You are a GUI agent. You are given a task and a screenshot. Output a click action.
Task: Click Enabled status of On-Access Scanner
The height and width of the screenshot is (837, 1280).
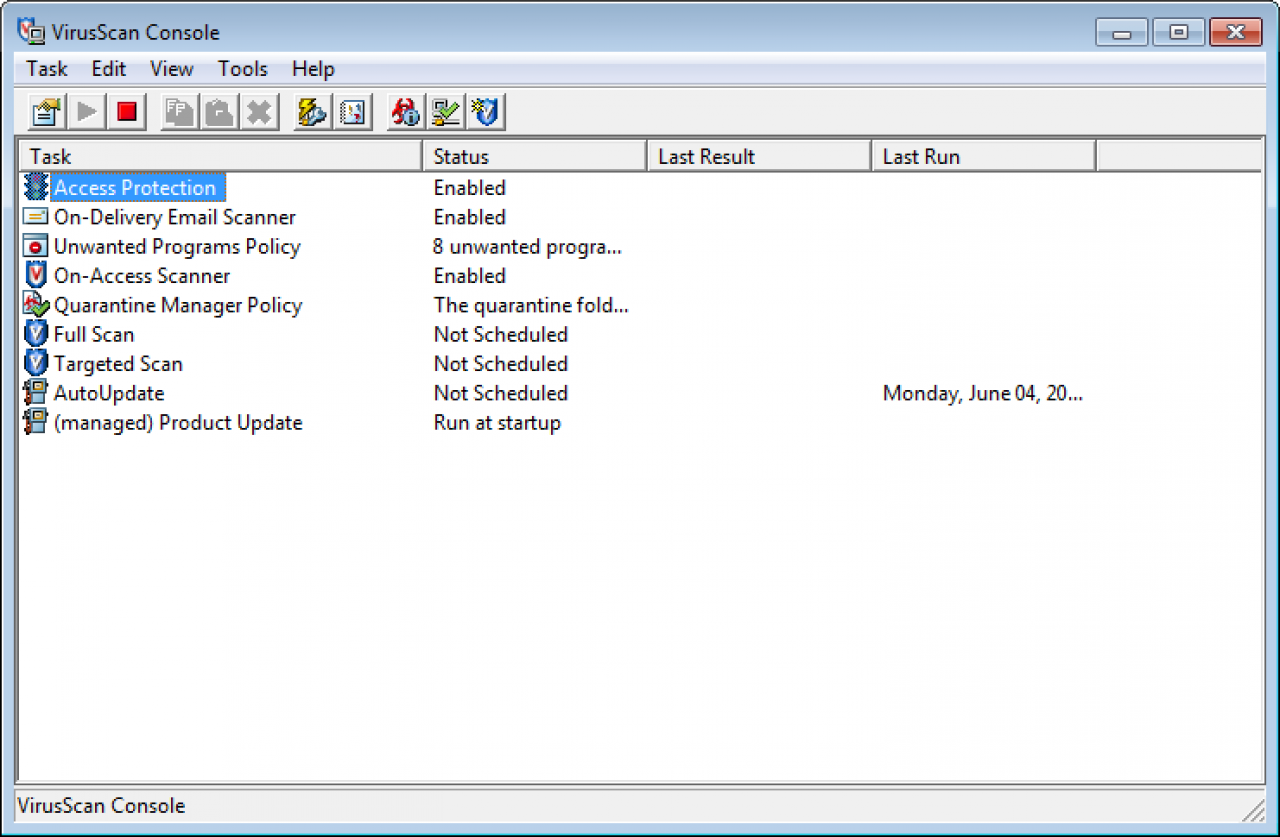(x=469, y=276)
